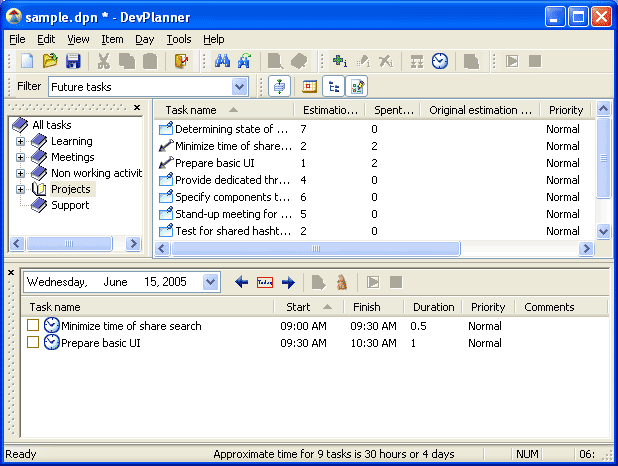Viewport: 618px width, 466px height.
Task: Click the 09:00 AM start time cell
Action: click(303, 326)
